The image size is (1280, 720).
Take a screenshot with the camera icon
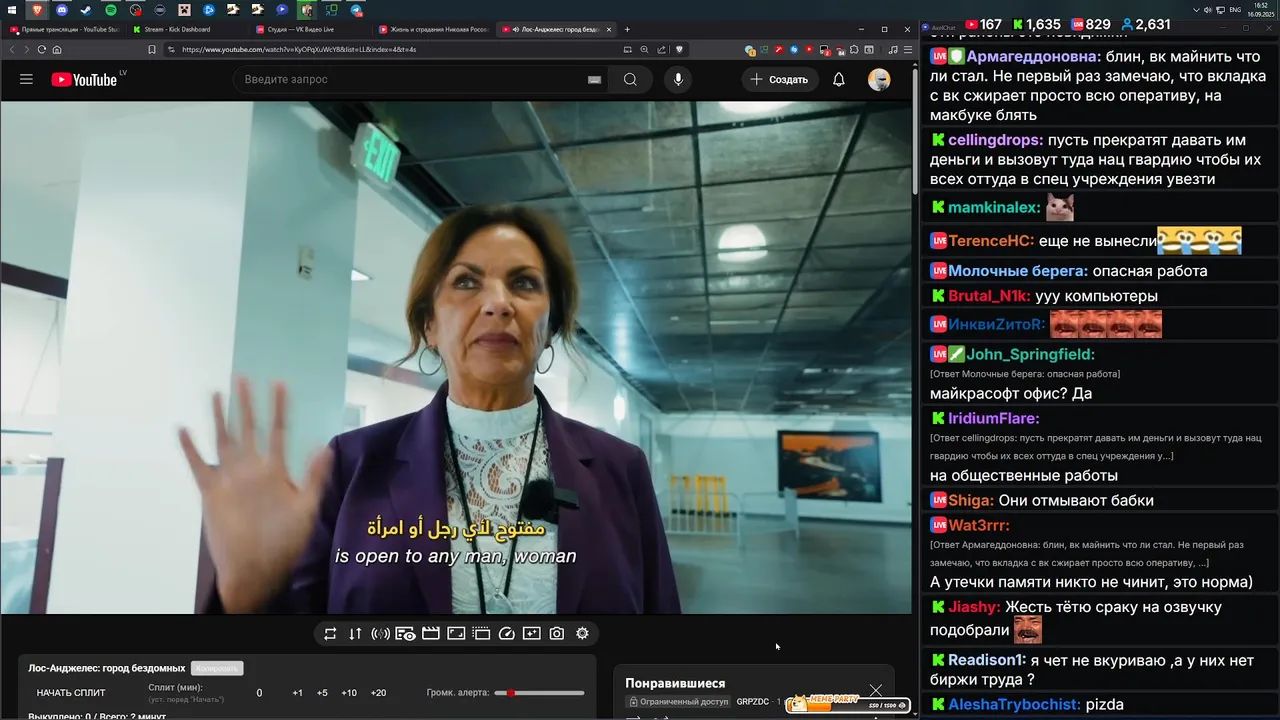[557, 633]
